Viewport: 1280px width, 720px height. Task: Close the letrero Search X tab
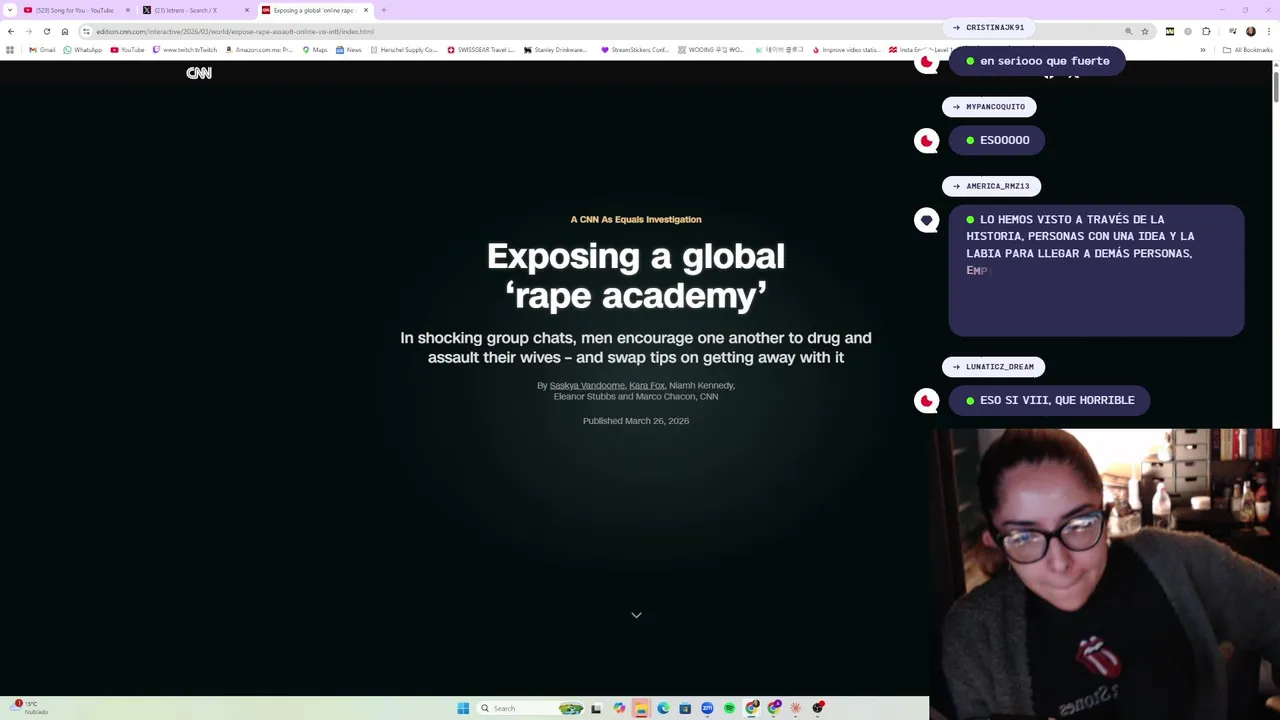pyautogui.click(x=247, y=10)
